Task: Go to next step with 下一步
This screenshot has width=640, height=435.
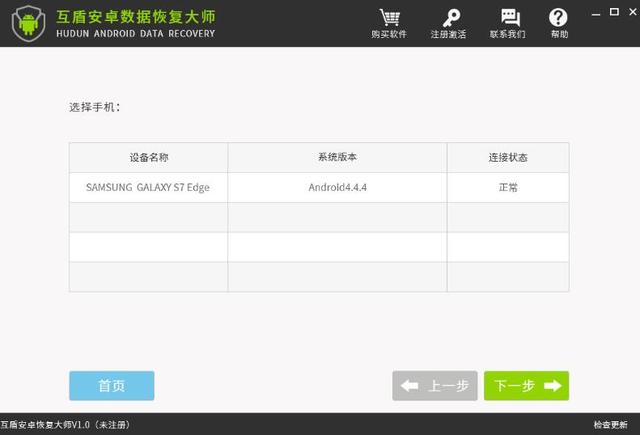Action: (526, 386)
